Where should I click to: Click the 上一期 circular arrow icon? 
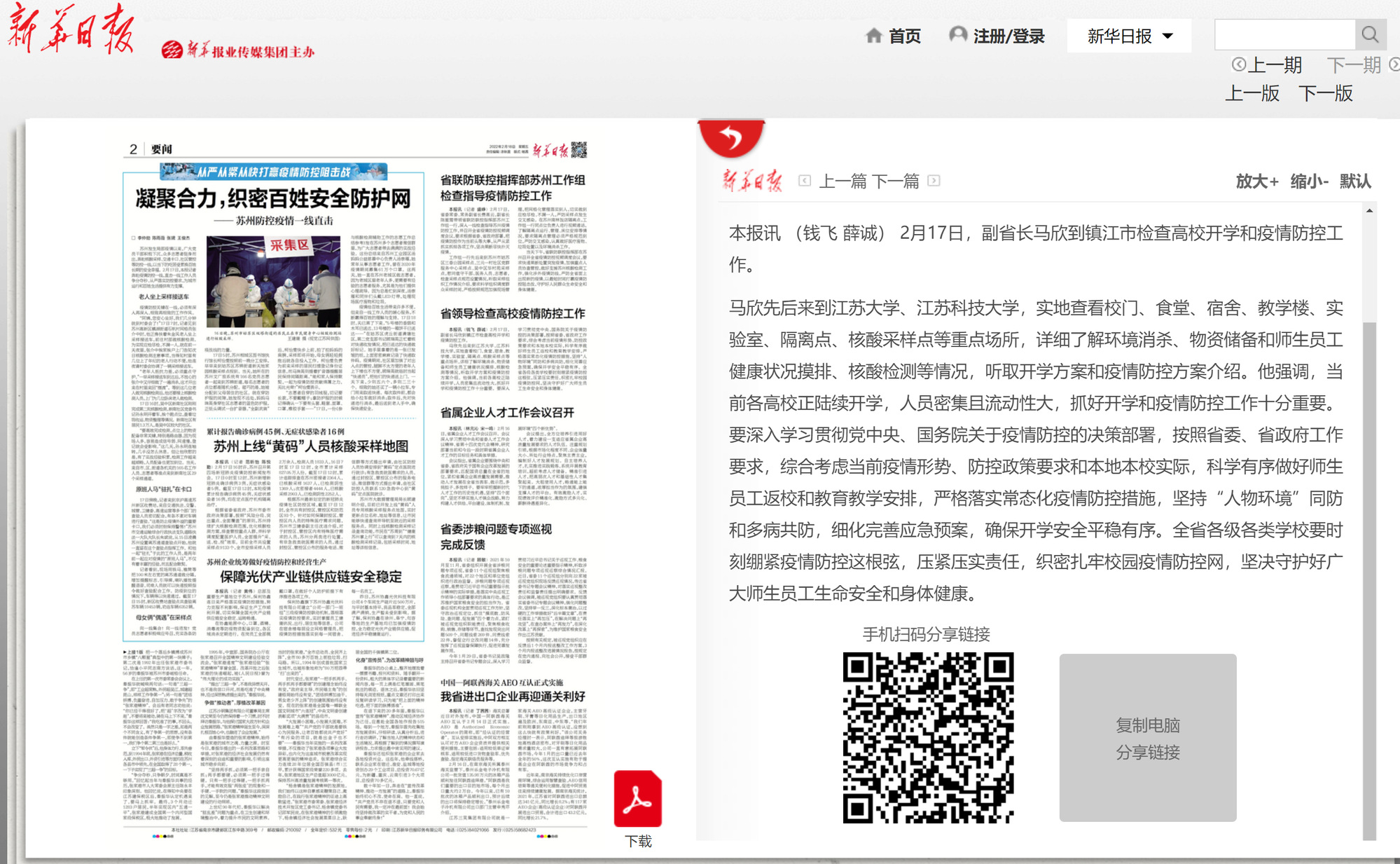(1239, 64)
